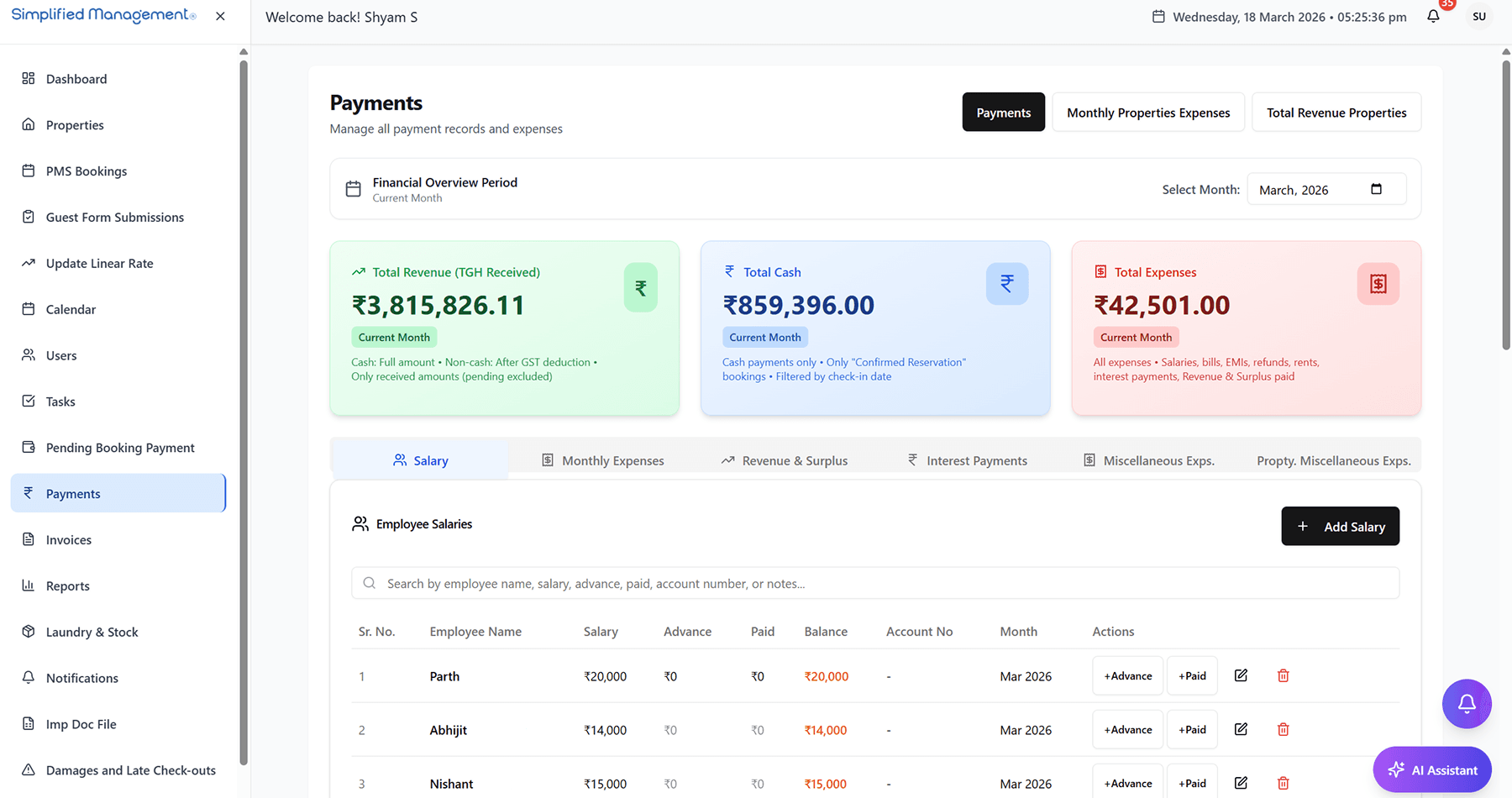The height and width of the screenshot is (798, 1512).
Task: Click the Notifications bell icon in sidebar
Action: 29,677
